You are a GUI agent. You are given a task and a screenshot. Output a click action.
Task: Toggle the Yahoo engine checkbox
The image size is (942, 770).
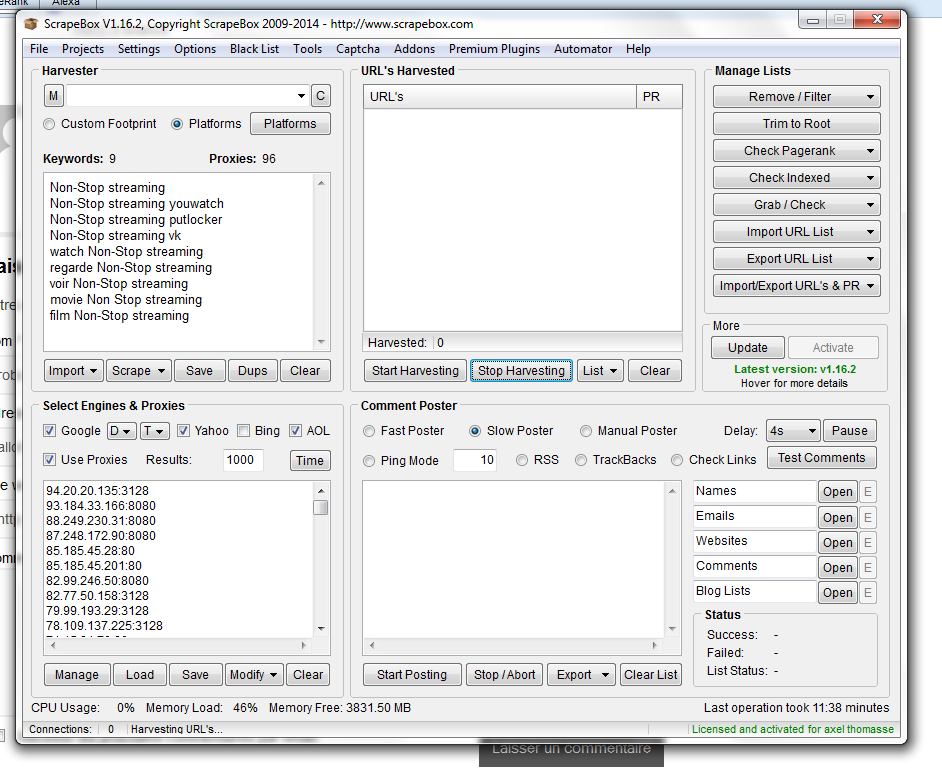tap(183, 431)
